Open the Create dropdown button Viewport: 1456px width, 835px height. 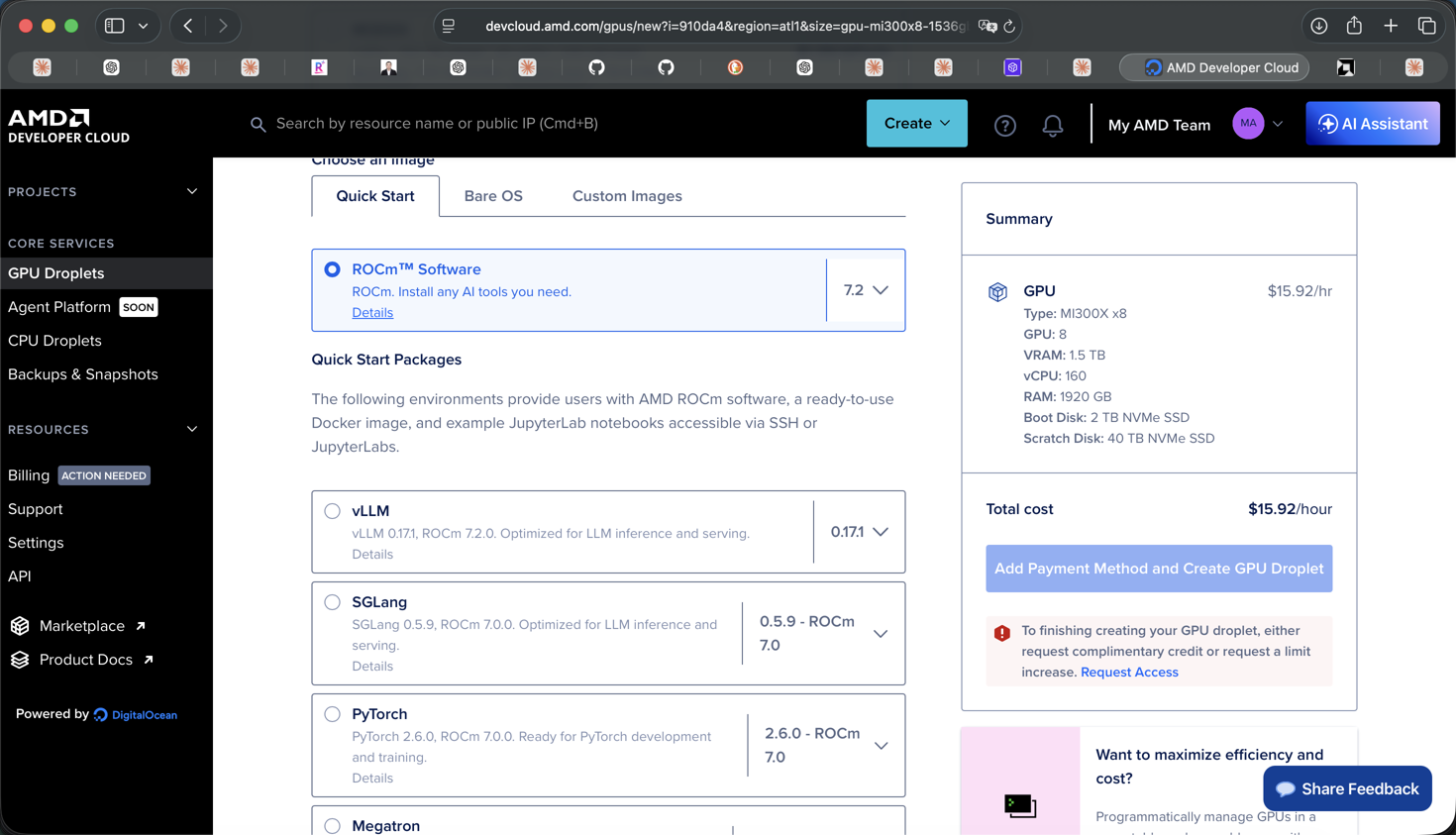[x=917, y=124]
